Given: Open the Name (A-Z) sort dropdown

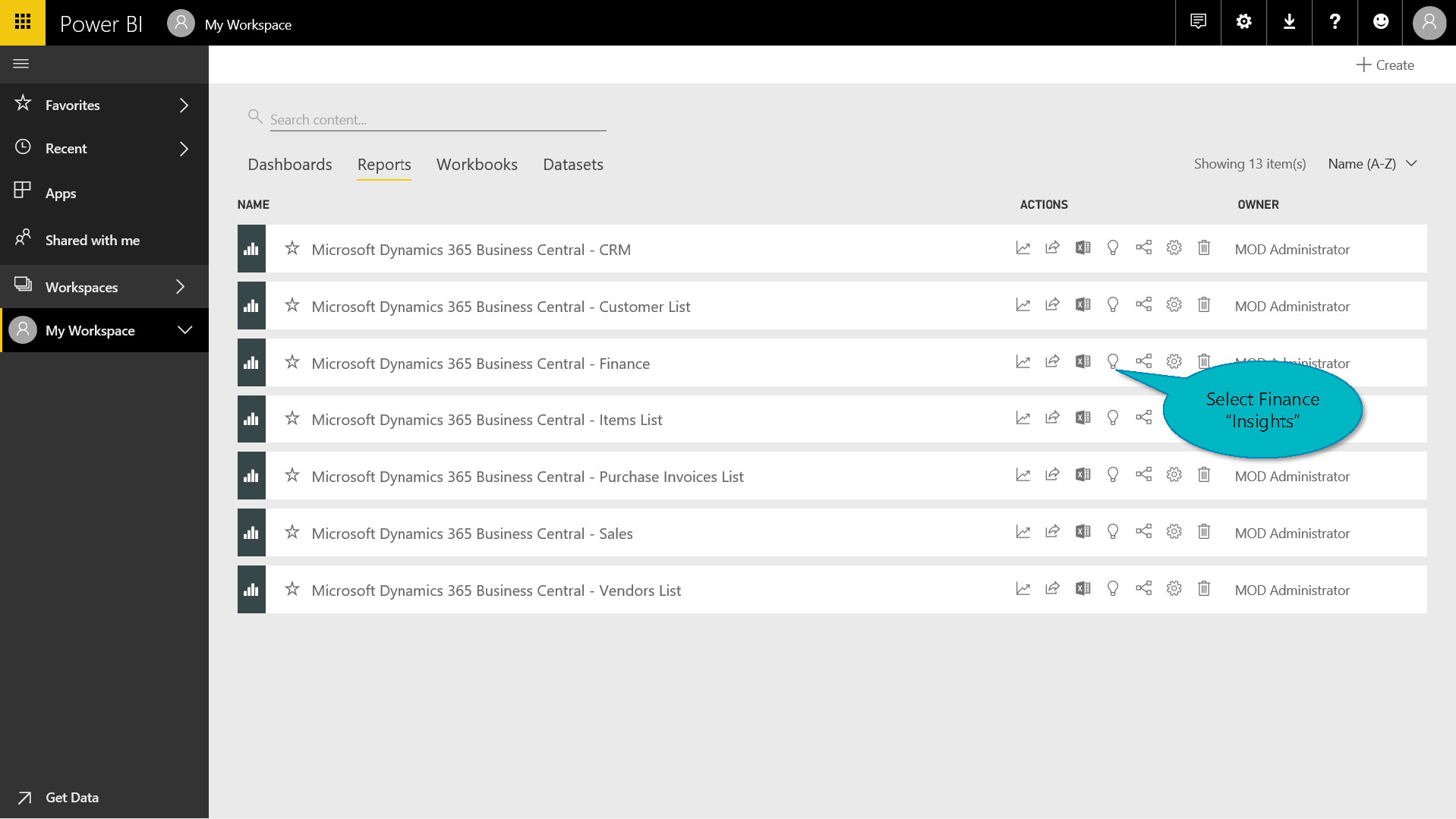Looking at the screenshot, I should (1372, 164).
